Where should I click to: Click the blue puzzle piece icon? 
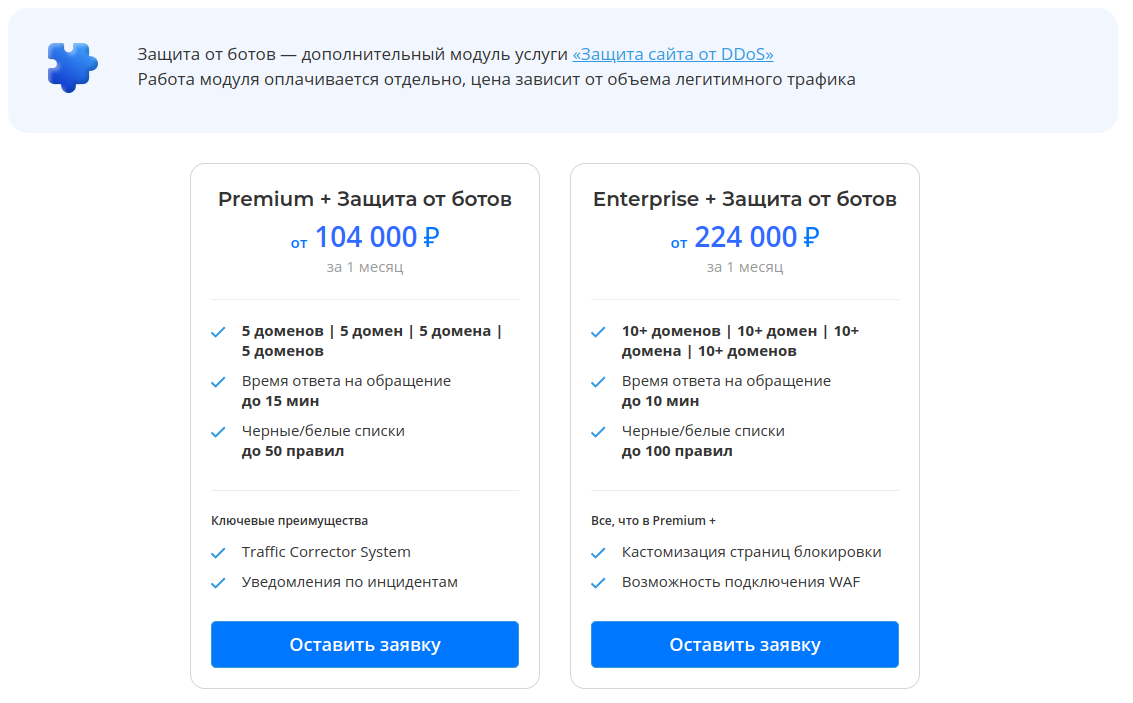(72, 68)
